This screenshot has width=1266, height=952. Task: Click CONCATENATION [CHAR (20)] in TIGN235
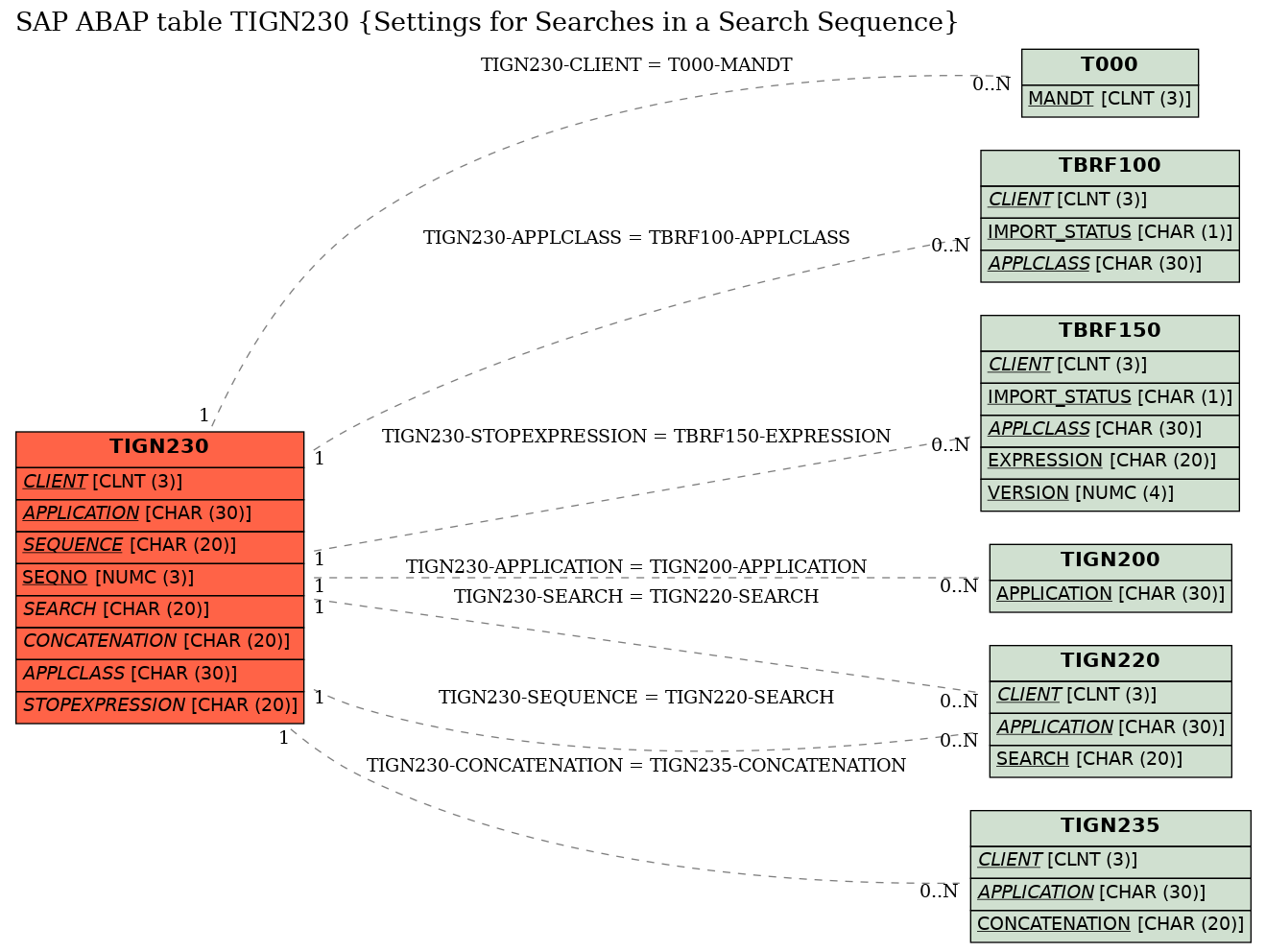(x=1111, y=925)
